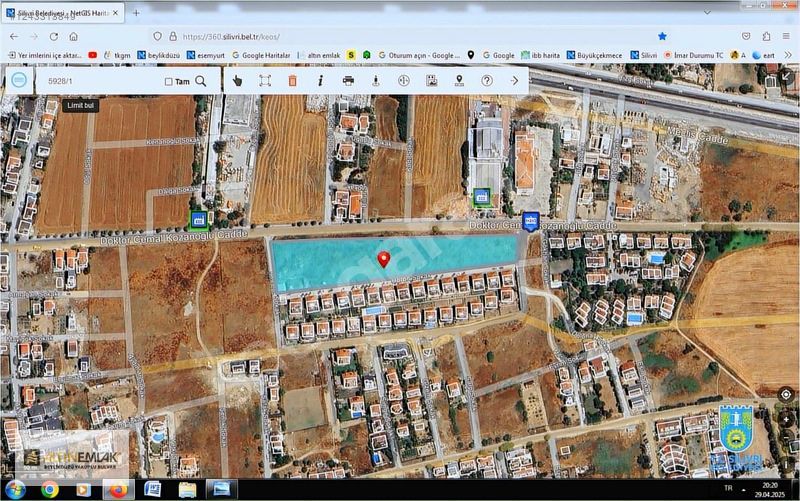Print the map with printer icon
800x501 pixels.
pos(348,81)
